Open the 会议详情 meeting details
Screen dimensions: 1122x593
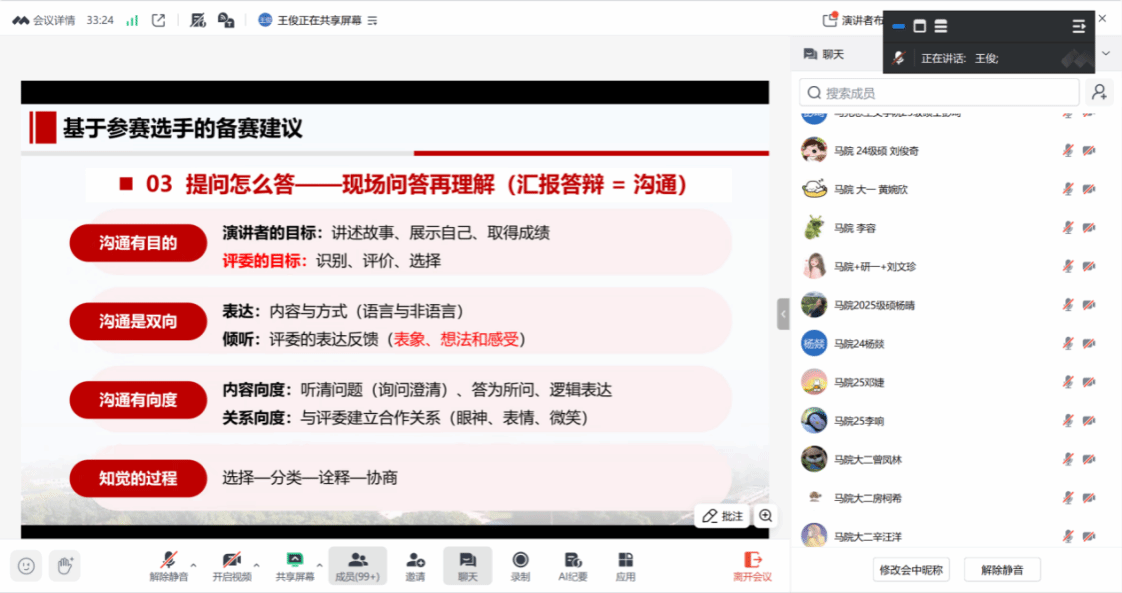43,20
